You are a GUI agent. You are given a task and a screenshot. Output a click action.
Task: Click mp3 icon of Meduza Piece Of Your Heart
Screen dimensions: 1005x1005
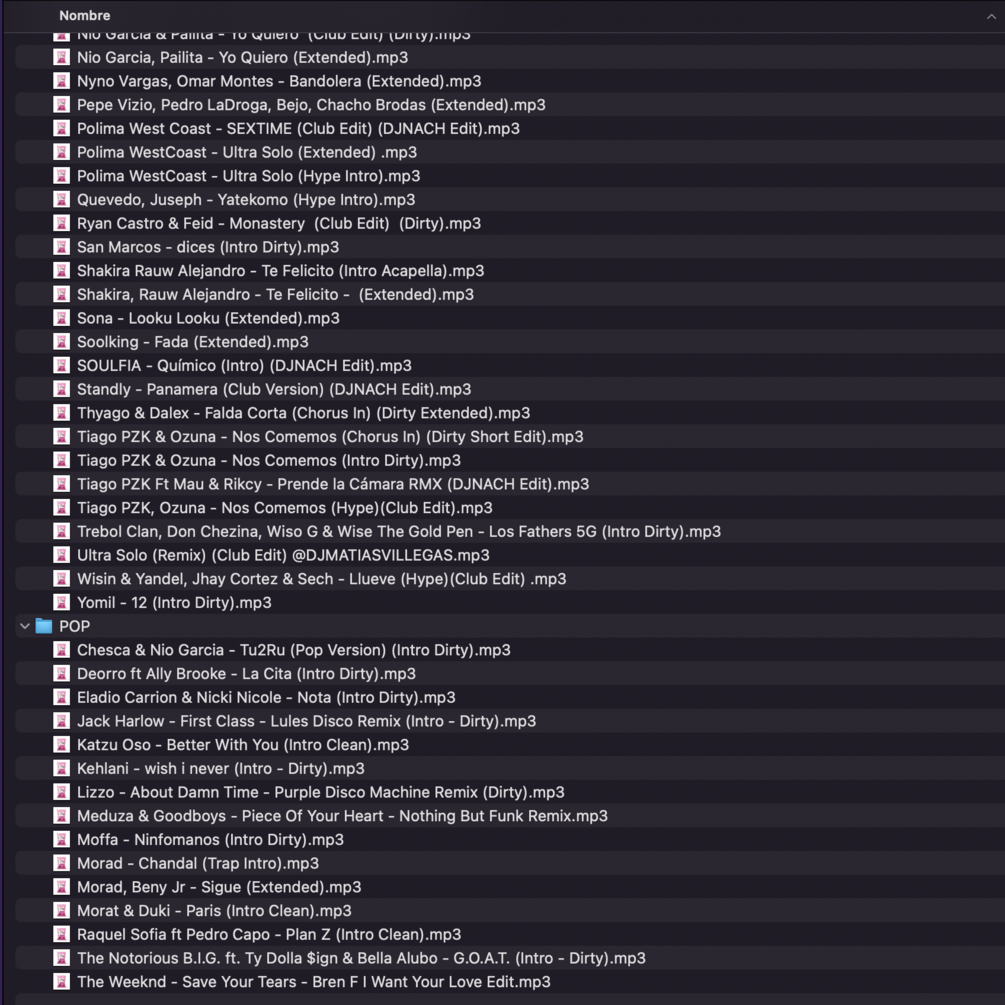tap(62, 817)
